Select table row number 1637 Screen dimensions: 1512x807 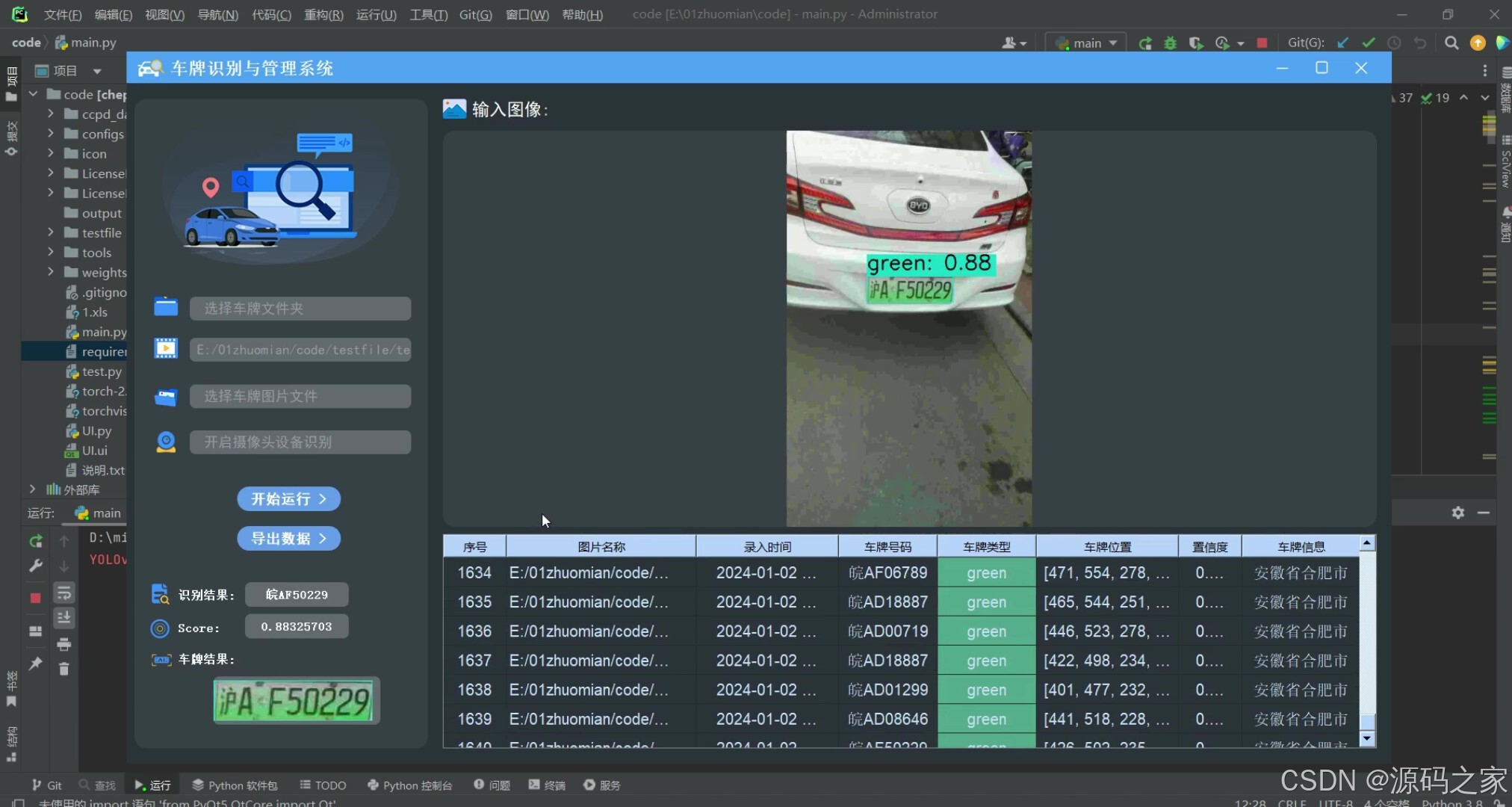coord(474,661)
